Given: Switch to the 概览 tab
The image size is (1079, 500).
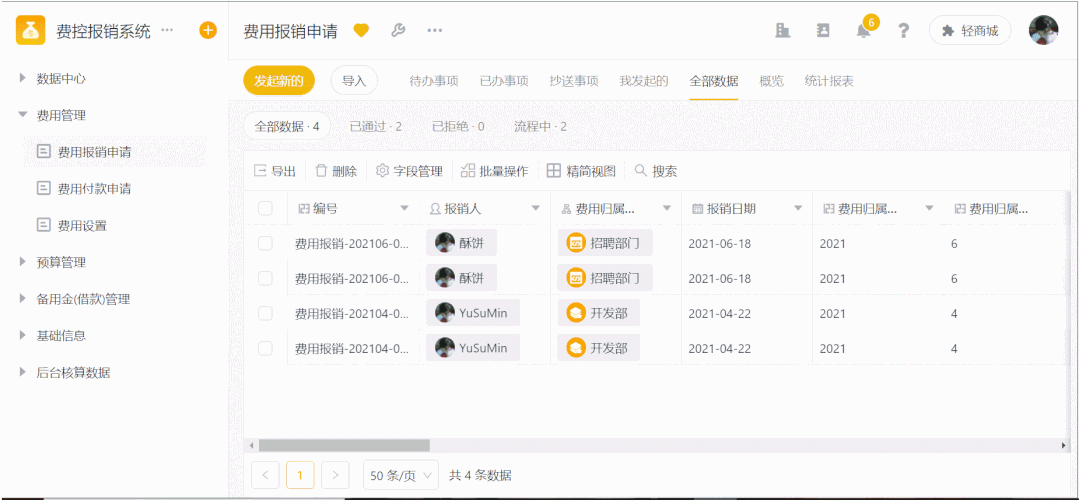Looking at the screenshot, I should click(771, 80).
